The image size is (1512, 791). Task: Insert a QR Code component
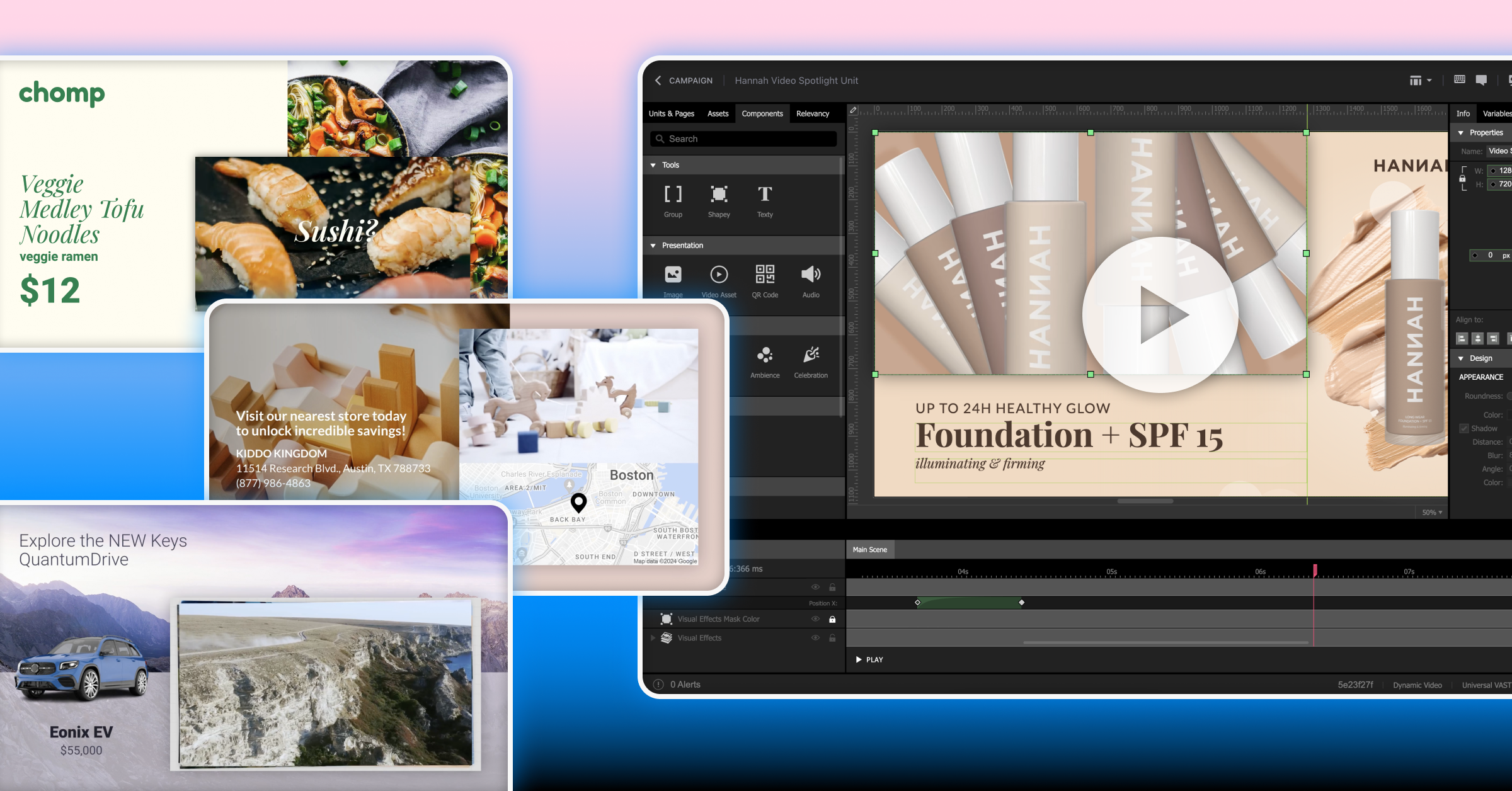click(765, 275)
